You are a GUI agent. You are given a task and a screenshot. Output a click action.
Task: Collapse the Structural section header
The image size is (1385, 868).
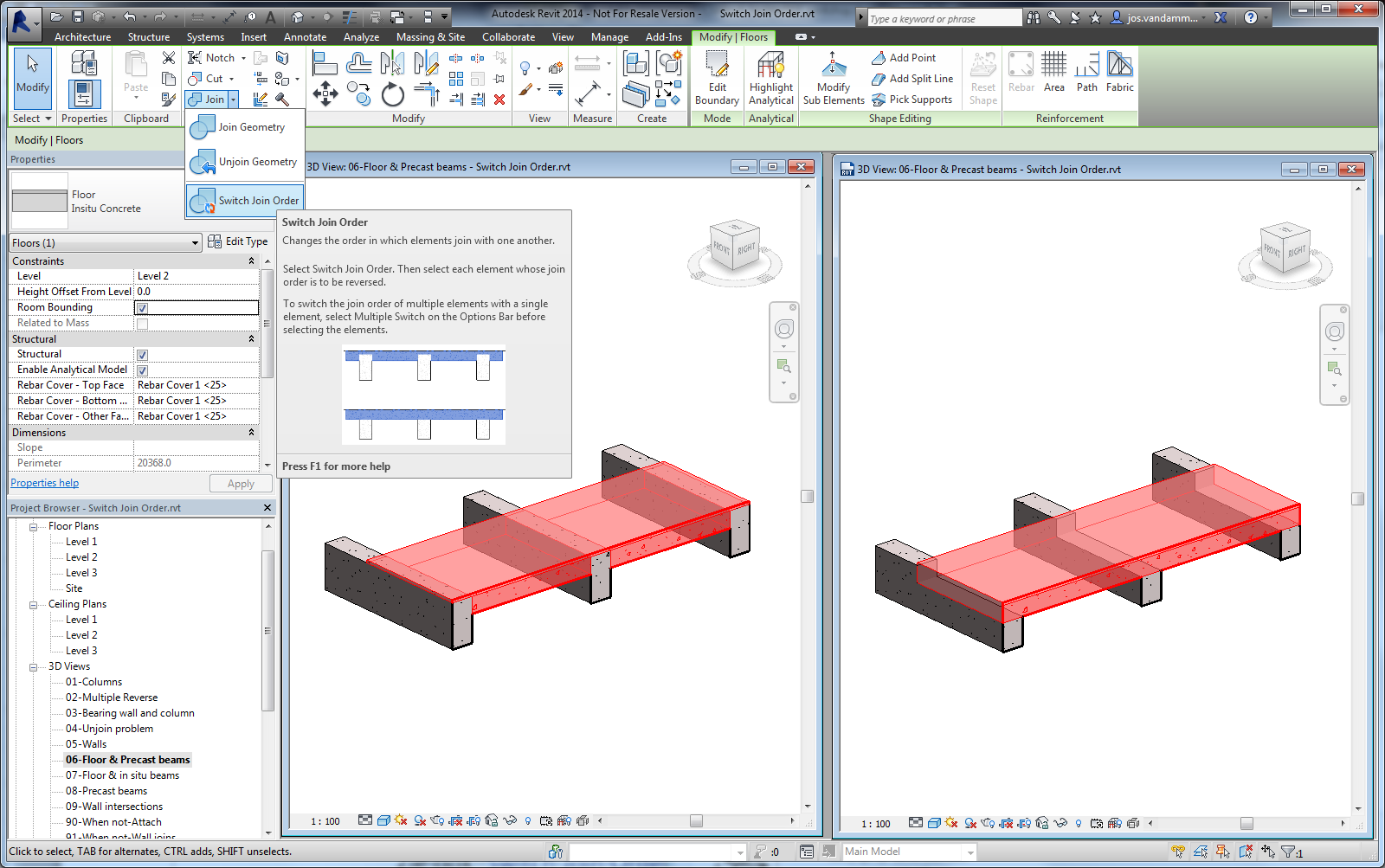click(x=252, y=339)
